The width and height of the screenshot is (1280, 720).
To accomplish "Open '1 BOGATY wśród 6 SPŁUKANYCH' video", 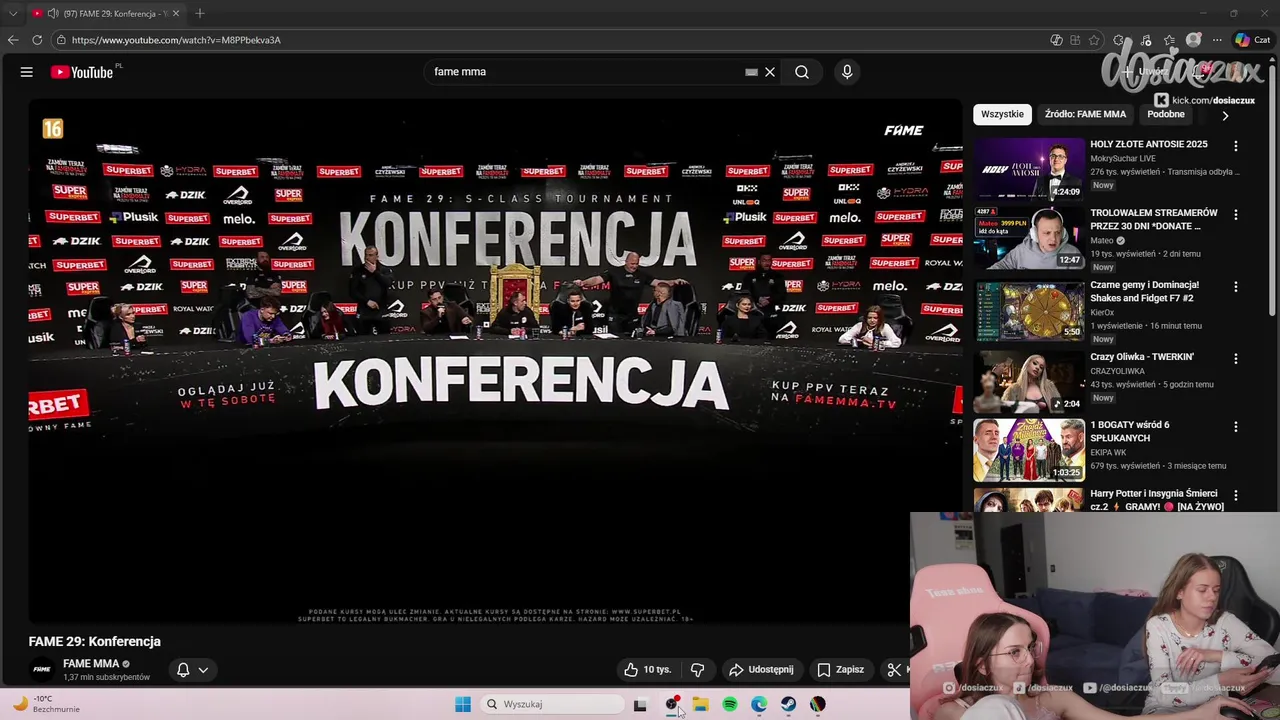I will (1130, 431).
